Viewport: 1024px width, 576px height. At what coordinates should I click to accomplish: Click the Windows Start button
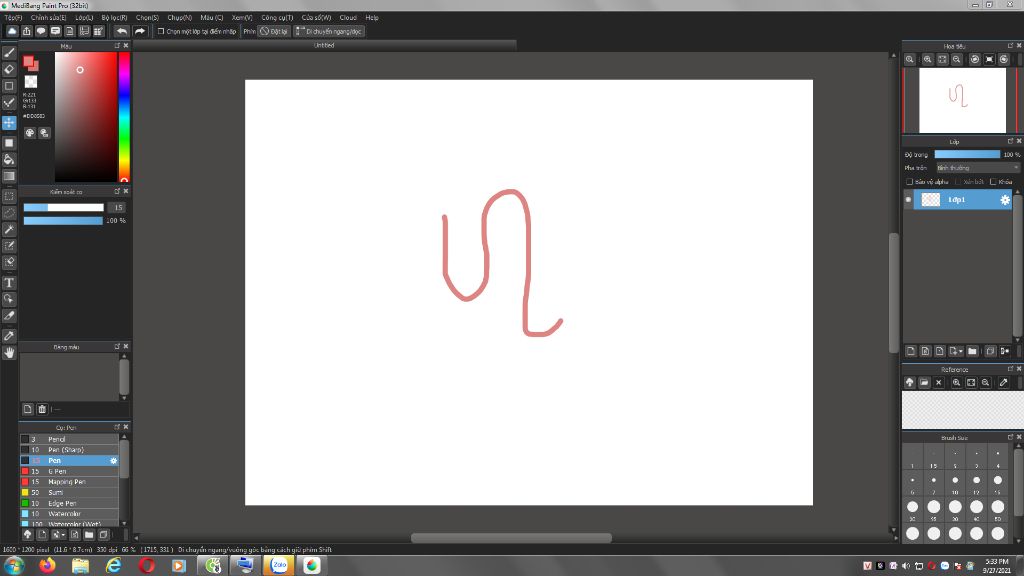(14, 566)
